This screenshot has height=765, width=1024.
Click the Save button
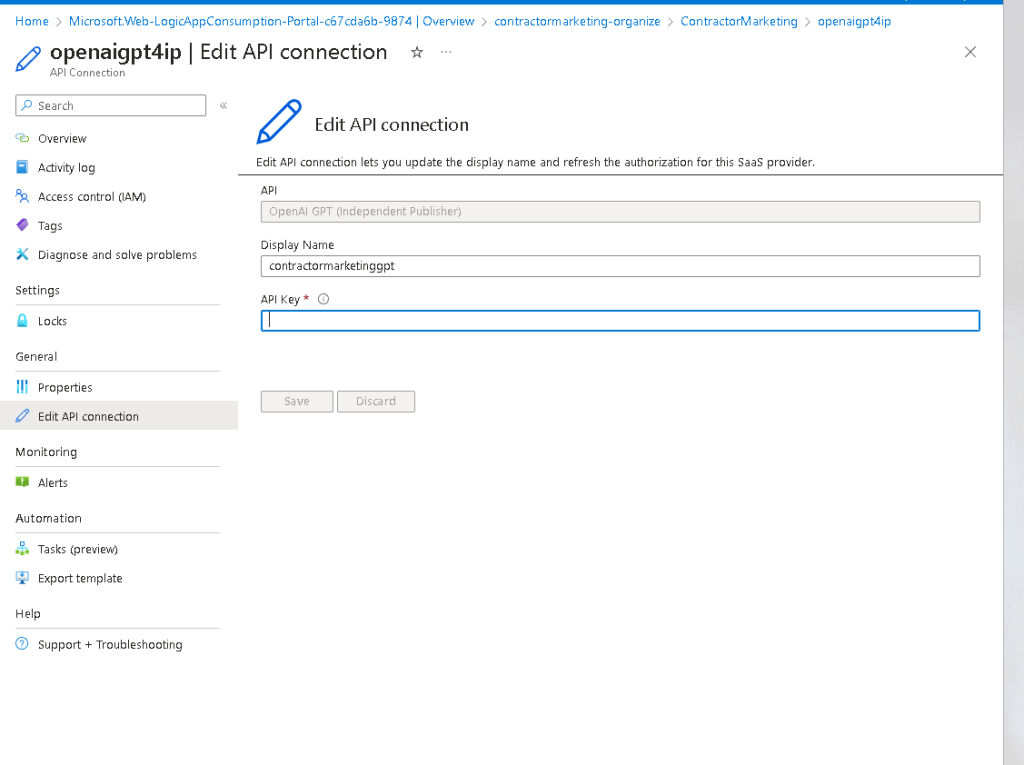point(297,401)
